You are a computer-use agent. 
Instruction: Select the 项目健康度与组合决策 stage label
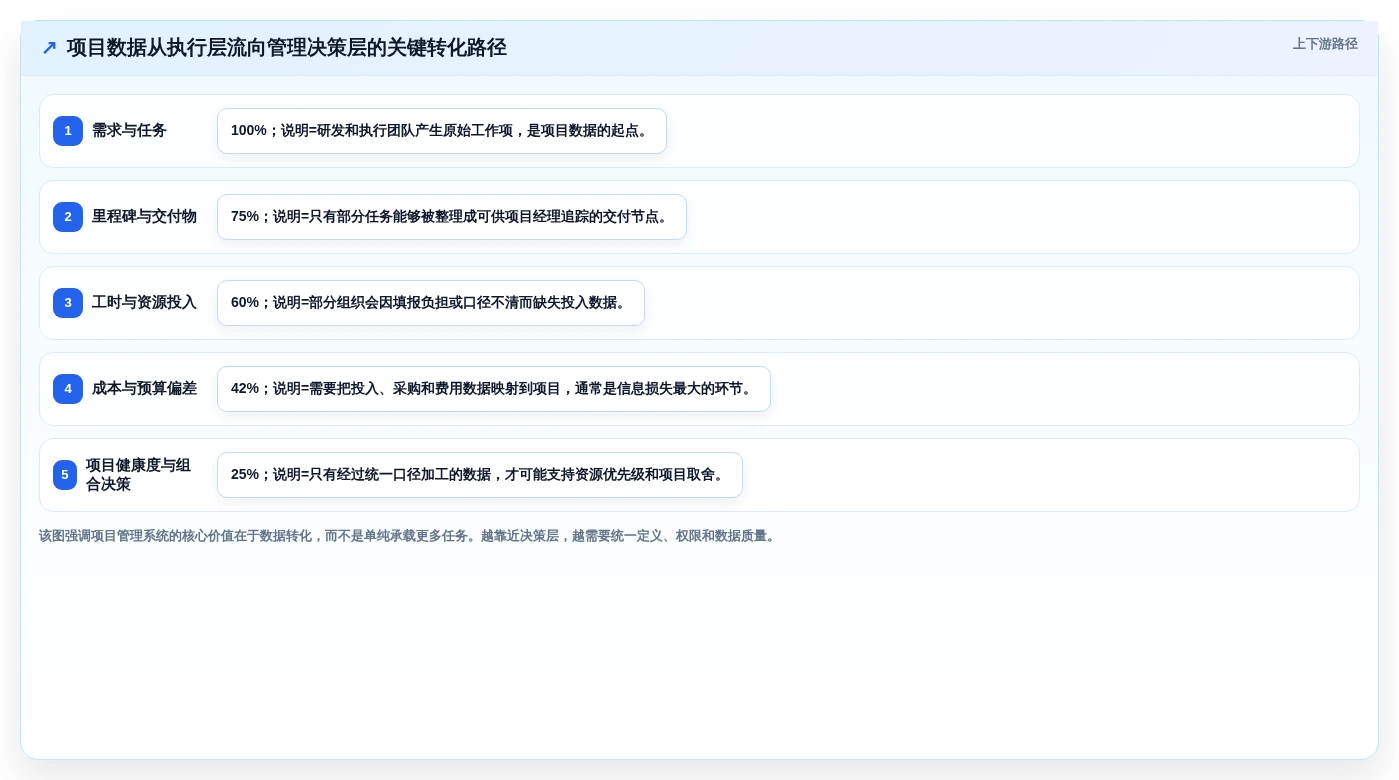coord(138,475)
